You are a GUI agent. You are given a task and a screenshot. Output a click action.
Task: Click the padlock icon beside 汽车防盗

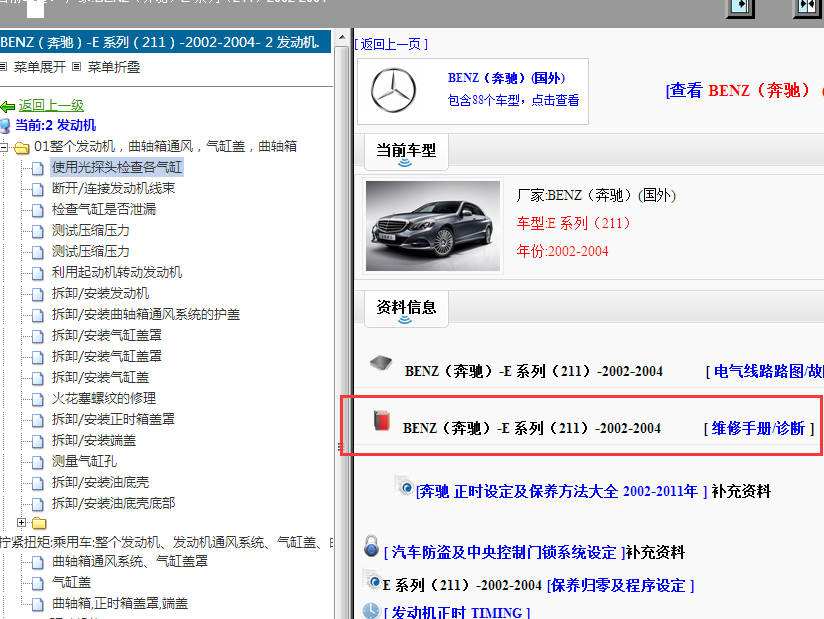(371, 546)
